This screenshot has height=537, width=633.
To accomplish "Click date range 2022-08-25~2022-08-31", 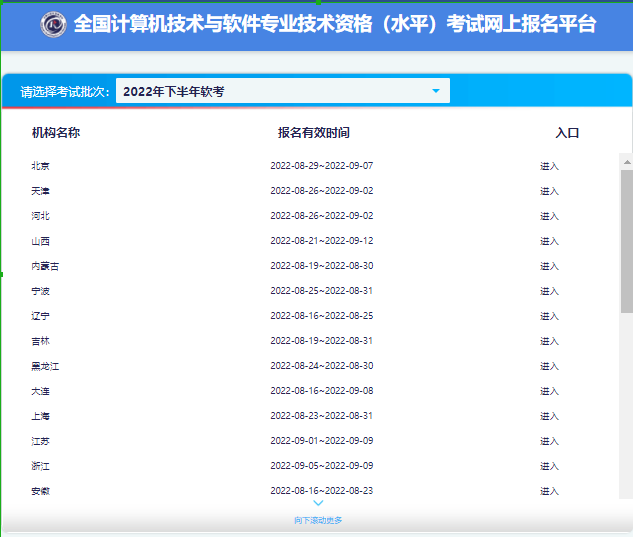I will (322, 291).
